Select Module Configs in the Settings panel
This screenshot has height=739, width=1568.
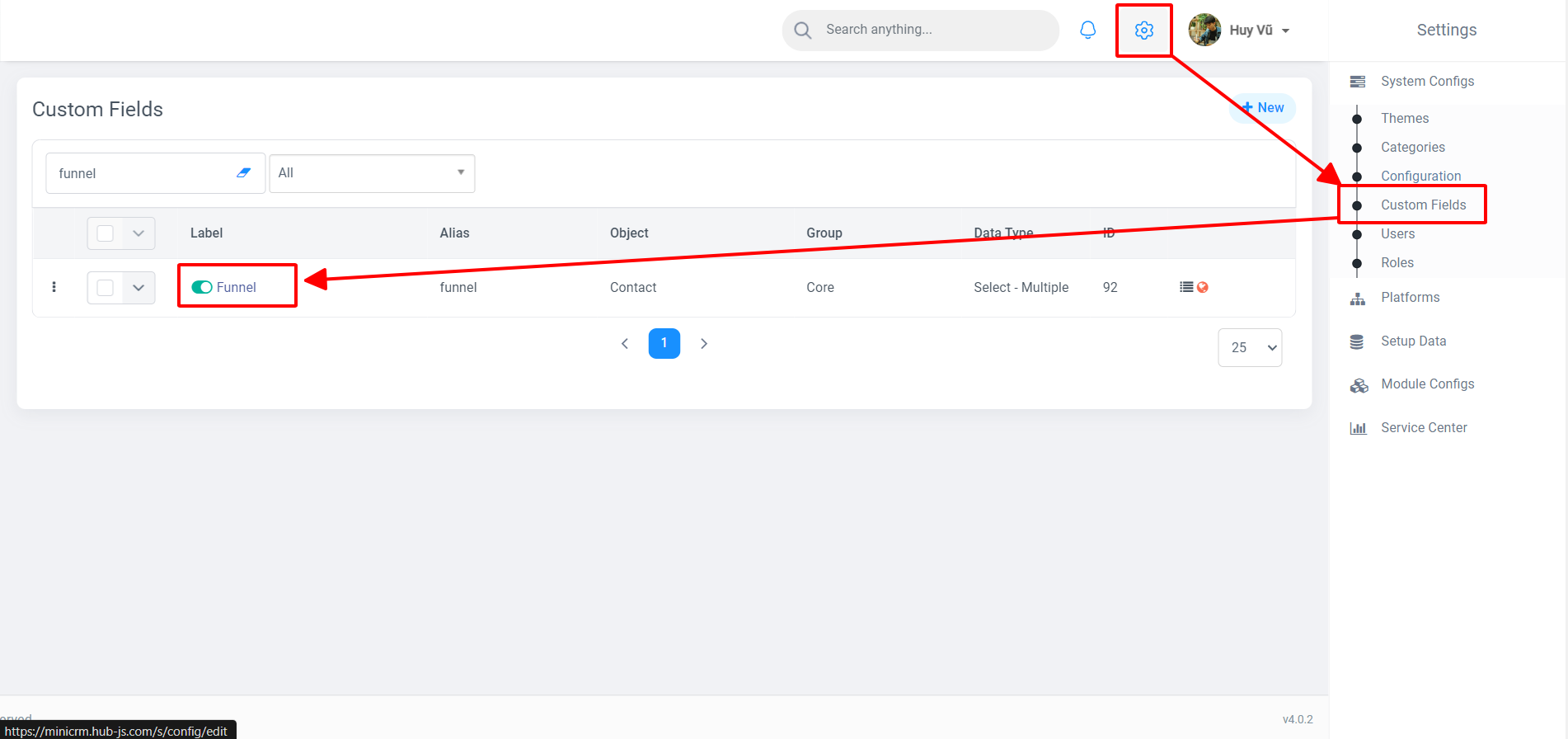1427,384
